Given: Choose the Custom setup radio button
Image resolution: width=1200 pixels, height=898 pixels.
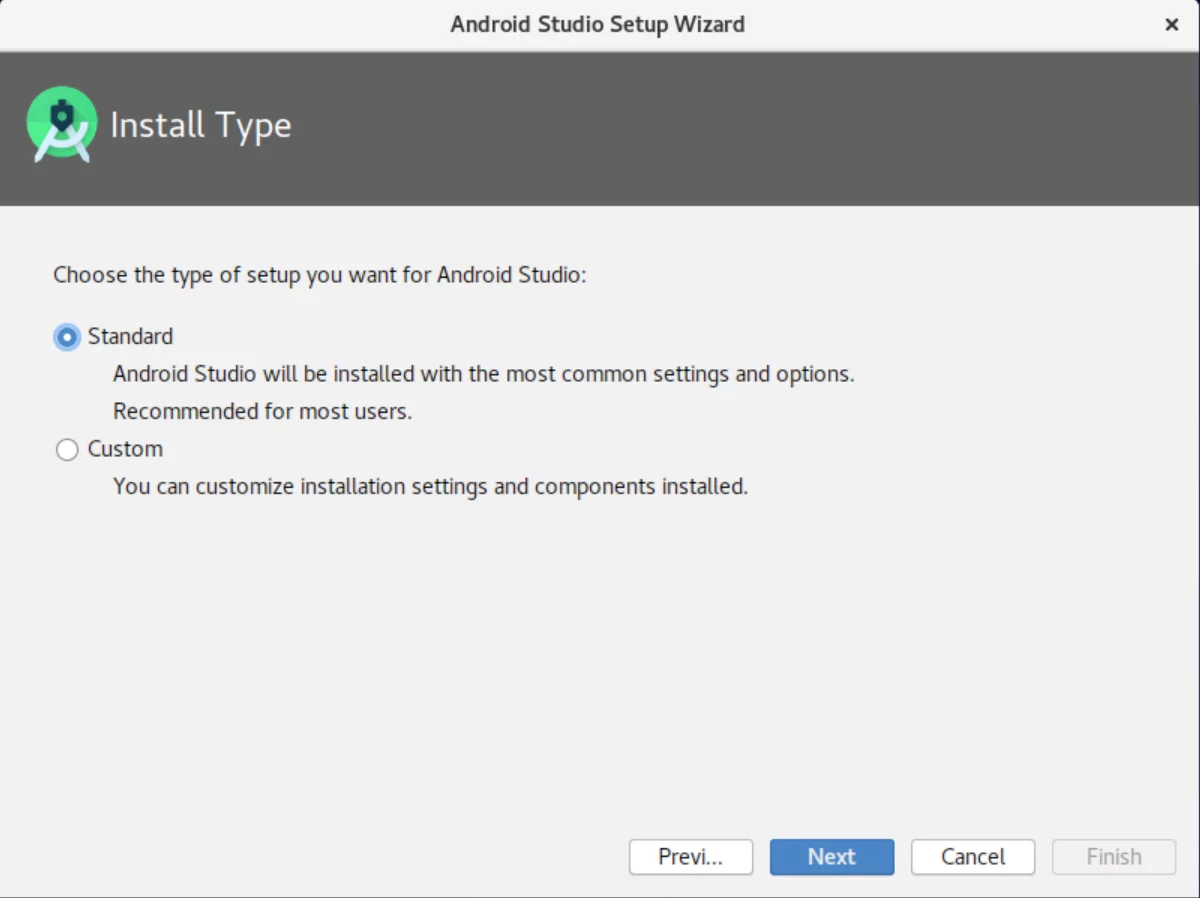Looking at the screenshot, I should (67, 450).
